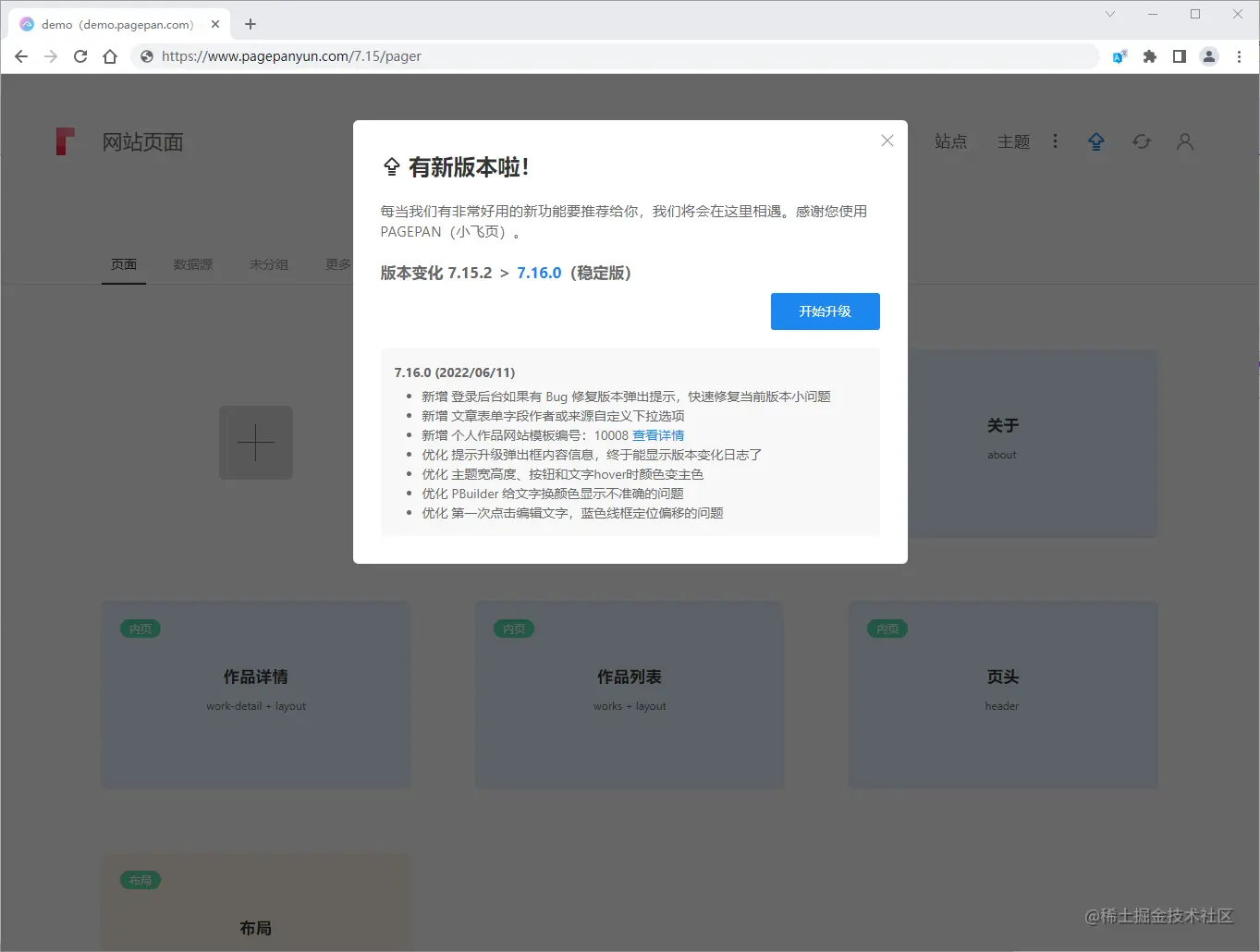Click the sidebar panel icon next to extensions
Image resolution: width=1260 pixels, height=952 pixels.
tap(1179, 56)
